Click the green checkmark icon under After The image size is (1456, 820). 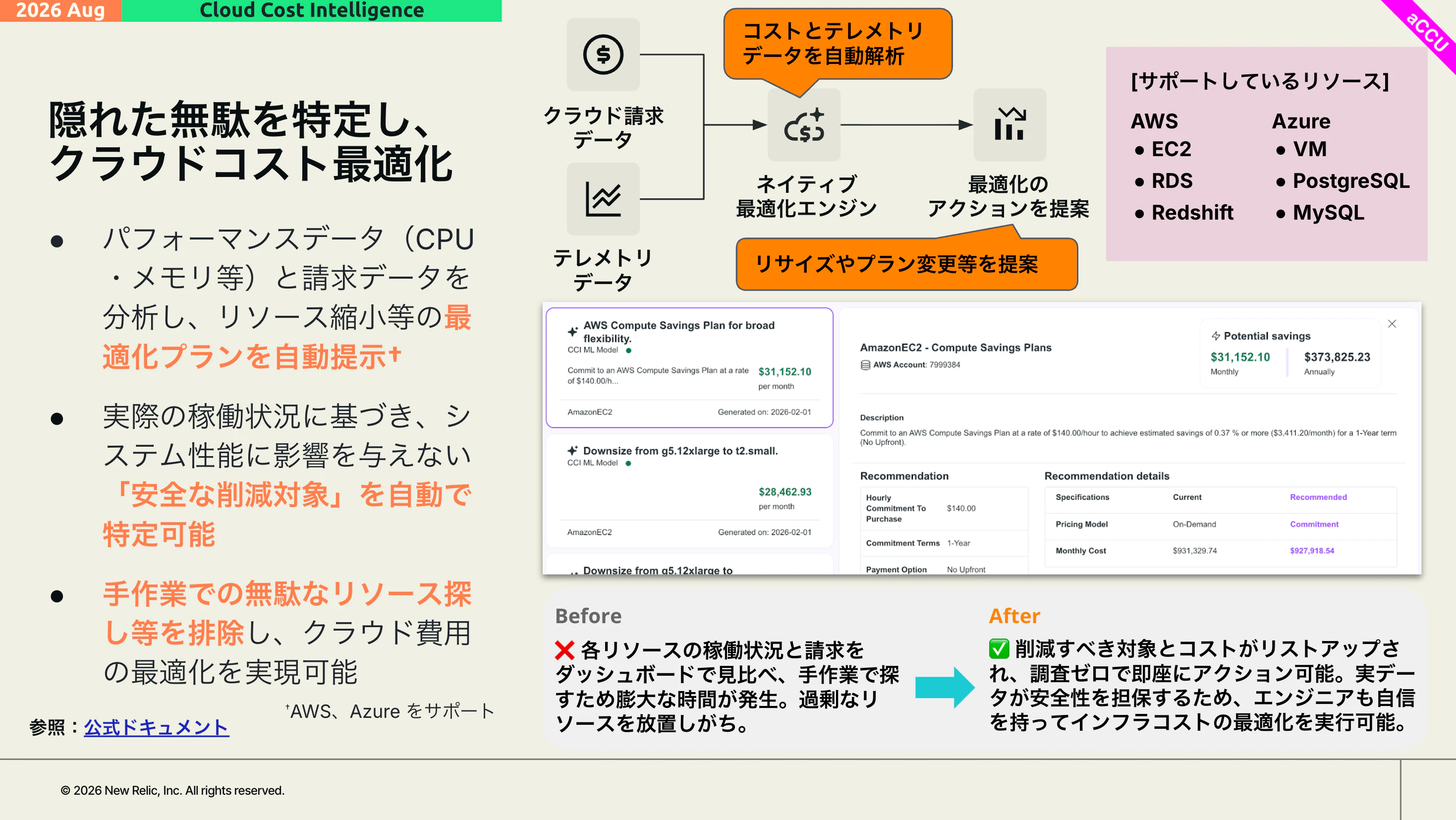tap(999, 649)
